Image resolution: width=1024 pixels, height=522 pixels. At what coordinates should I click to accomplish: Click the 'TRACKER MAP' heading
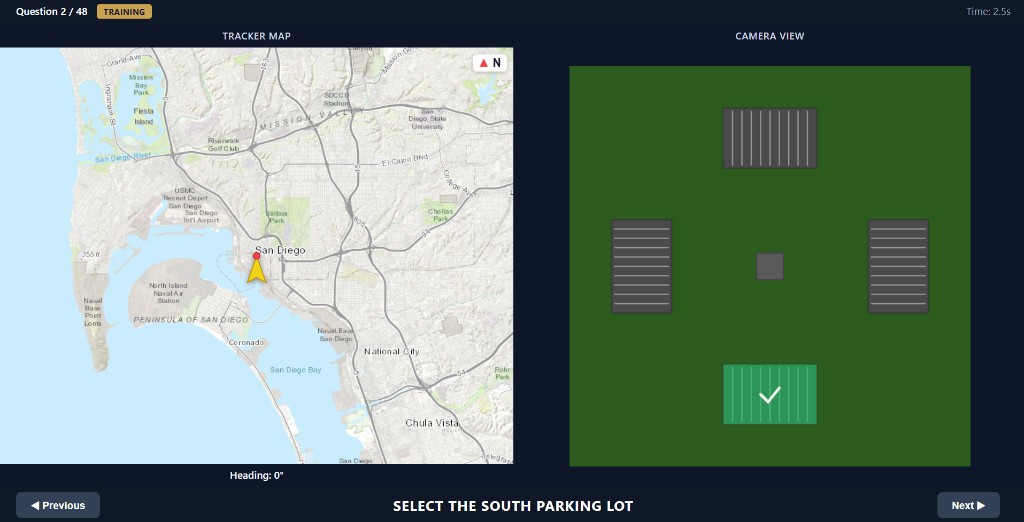(x=257, y=36)
